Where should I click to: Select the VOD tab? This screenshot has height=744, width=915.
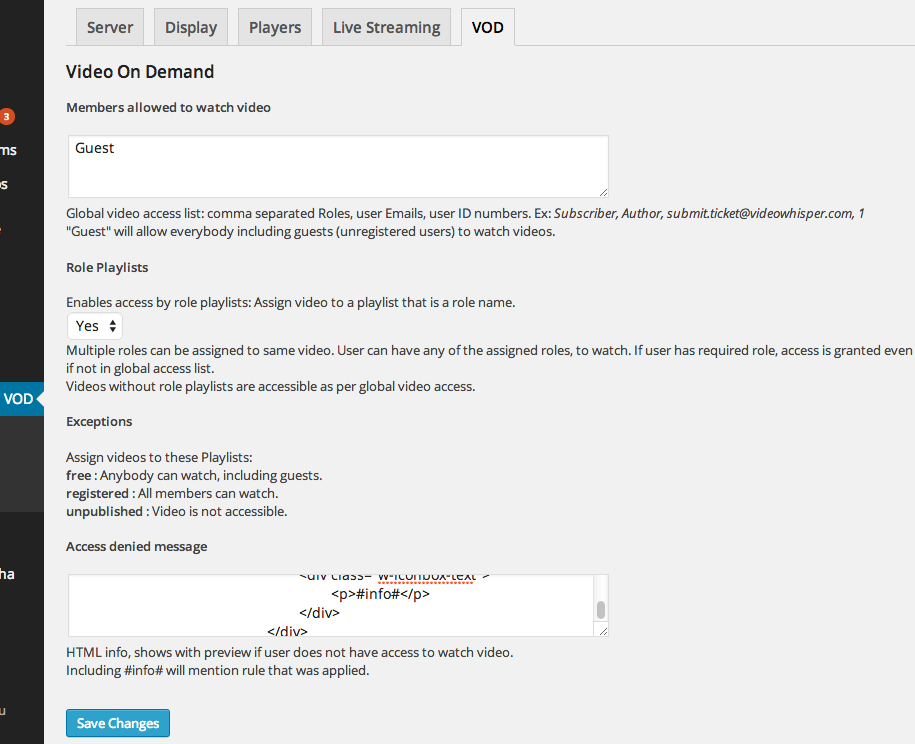pyautogui.click(x=487, y=27)
